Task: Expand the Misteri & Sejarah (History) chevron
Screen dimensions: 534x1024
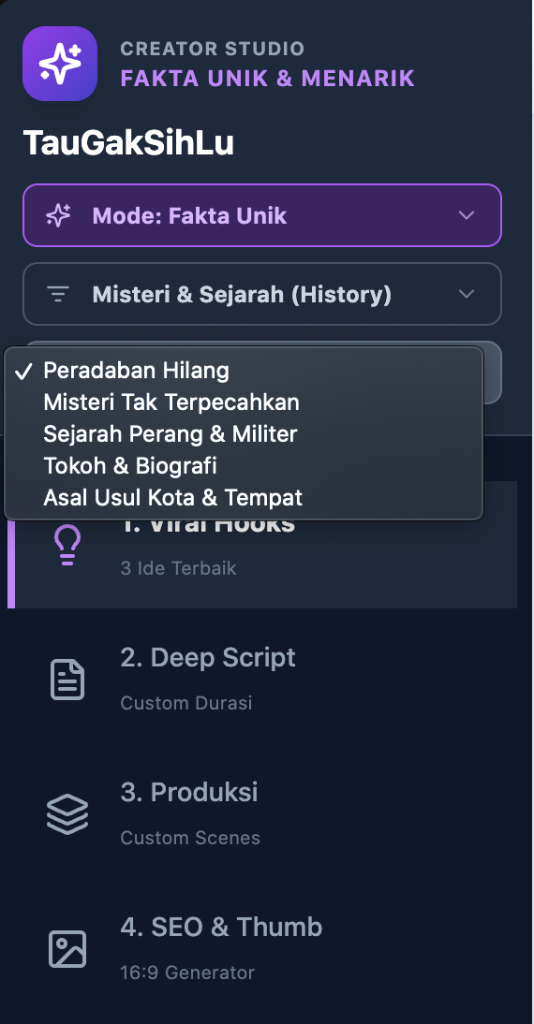Action: (x=466, y=294)
